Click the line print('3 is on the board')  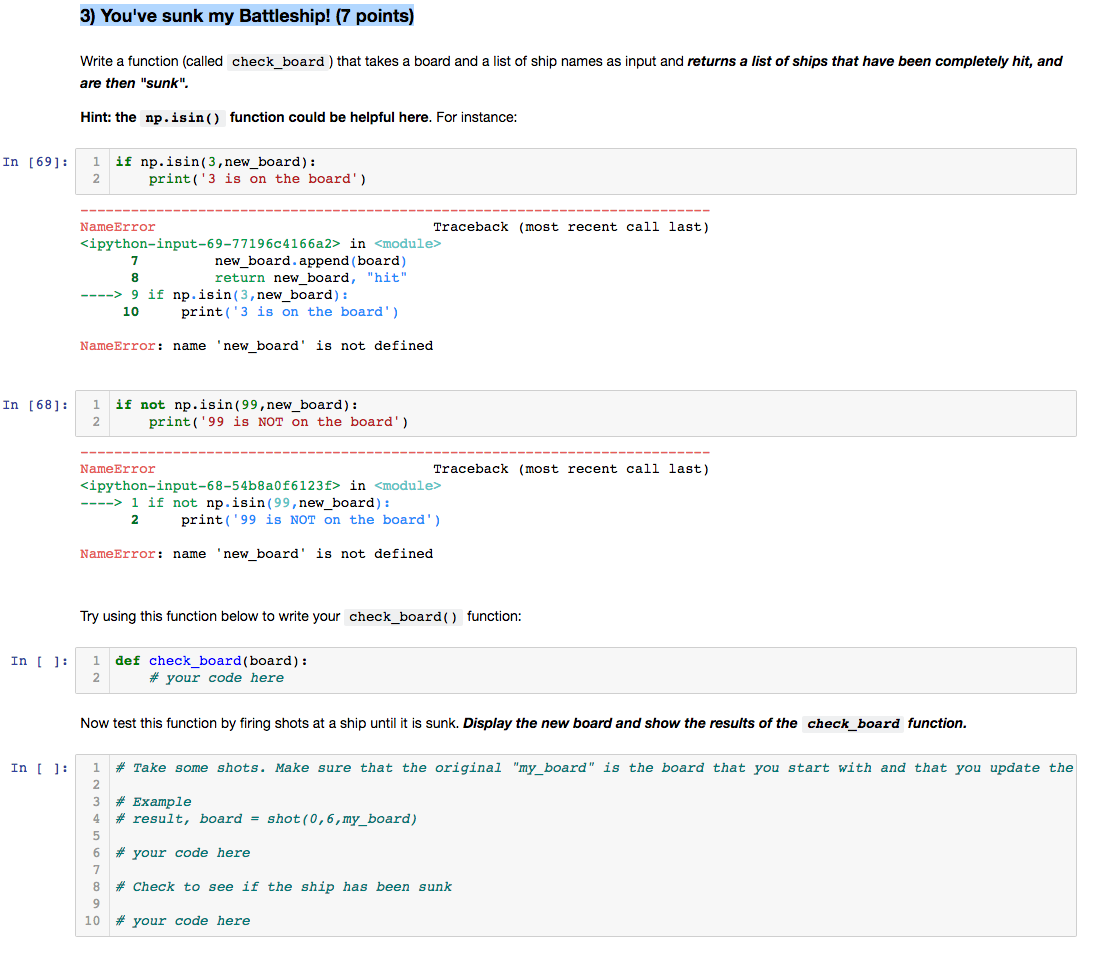coord(257,179)
